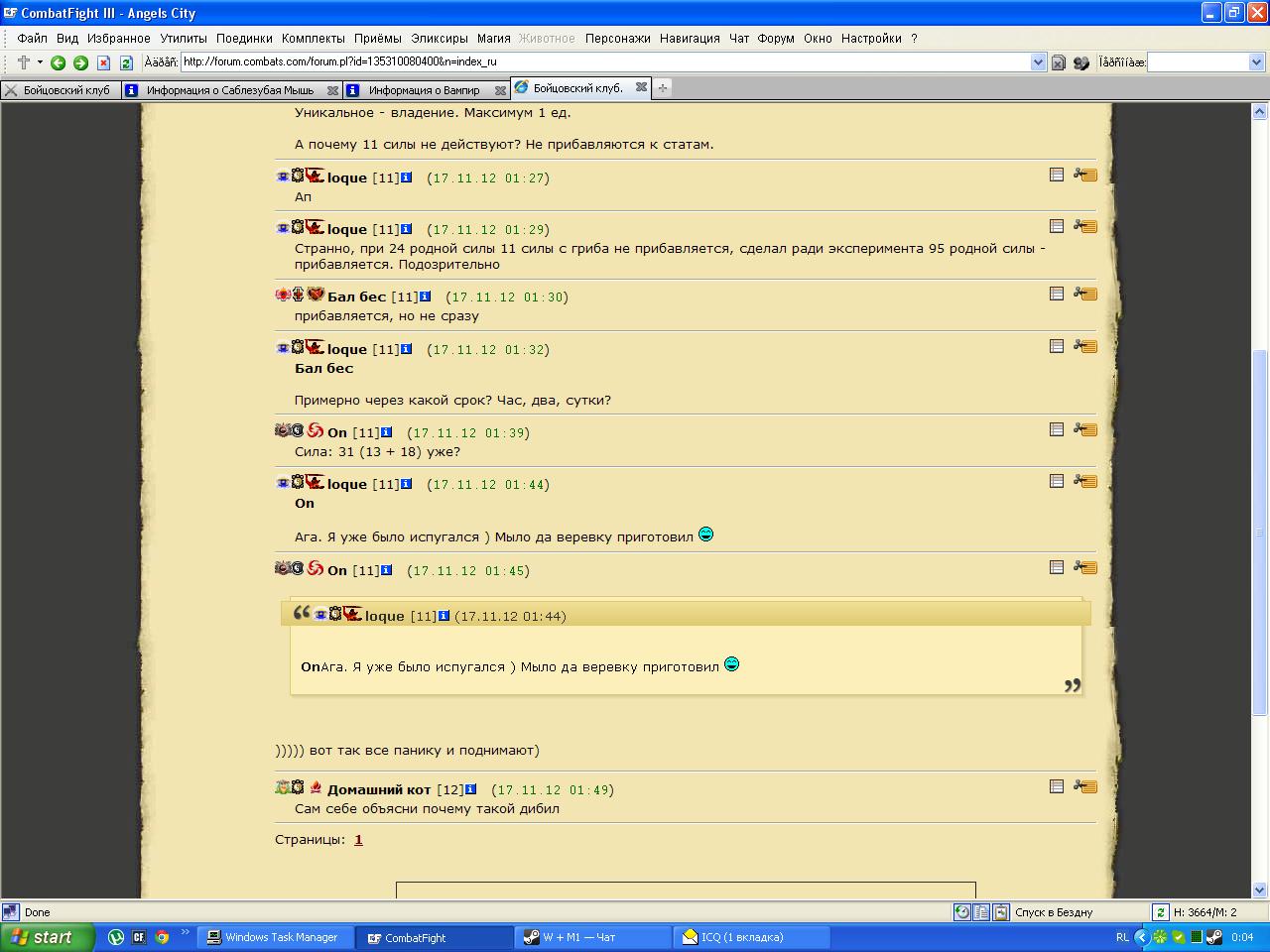
Task: Open info icon next to Бал бес [11]
Action: pos(425,296)
